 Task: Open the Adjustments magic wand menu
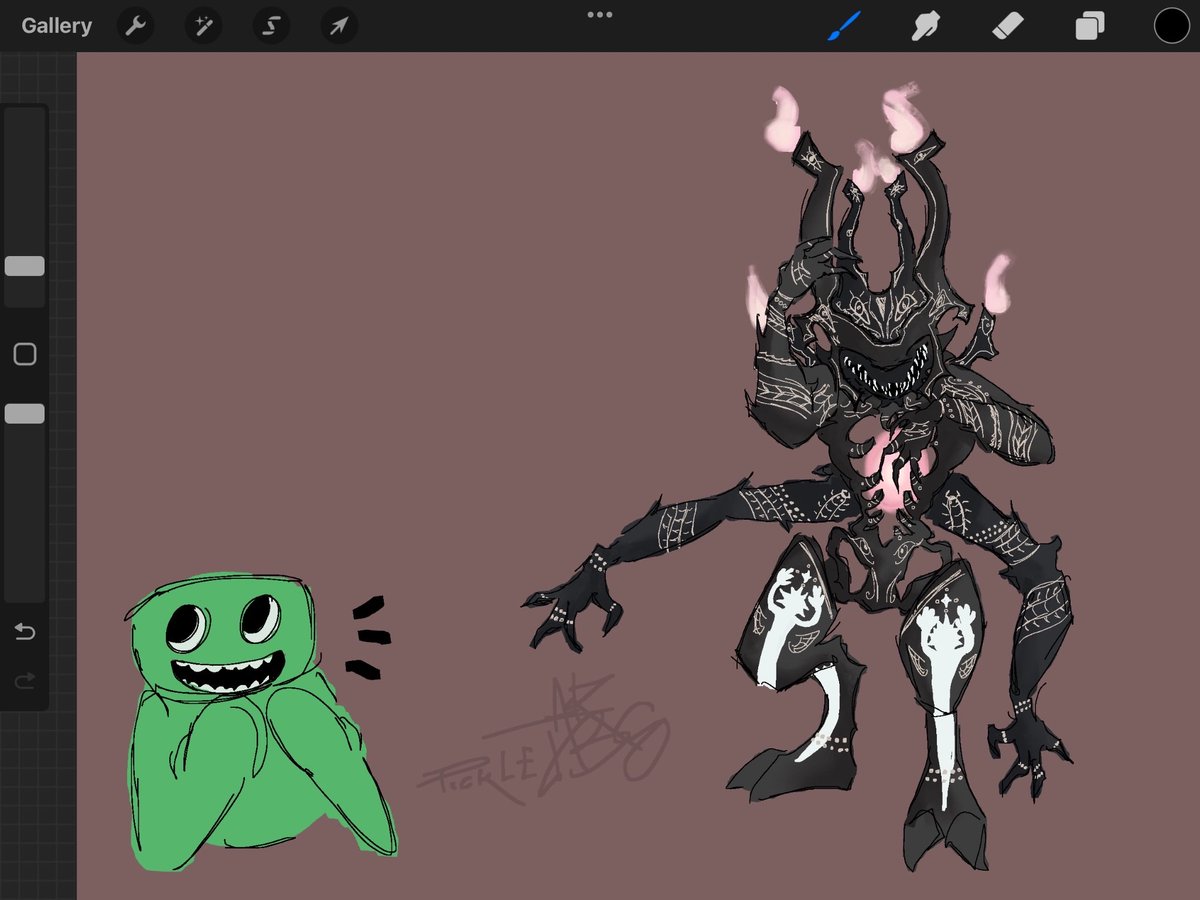203,26
